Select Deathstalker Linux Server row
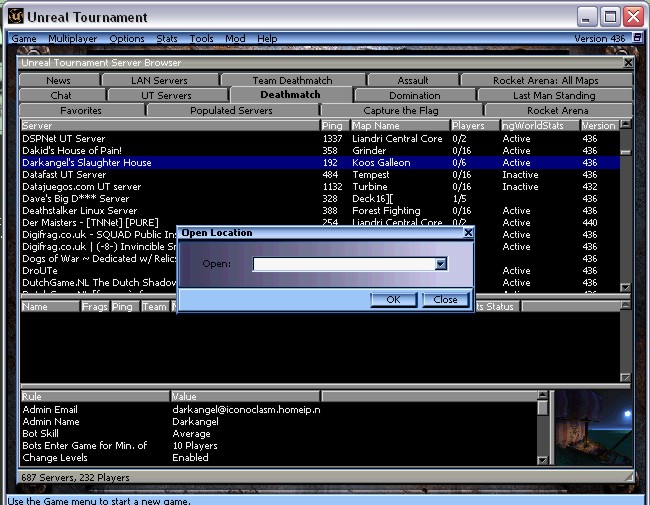This screenshot has width=650, height=505. click(x=320, y=211)
